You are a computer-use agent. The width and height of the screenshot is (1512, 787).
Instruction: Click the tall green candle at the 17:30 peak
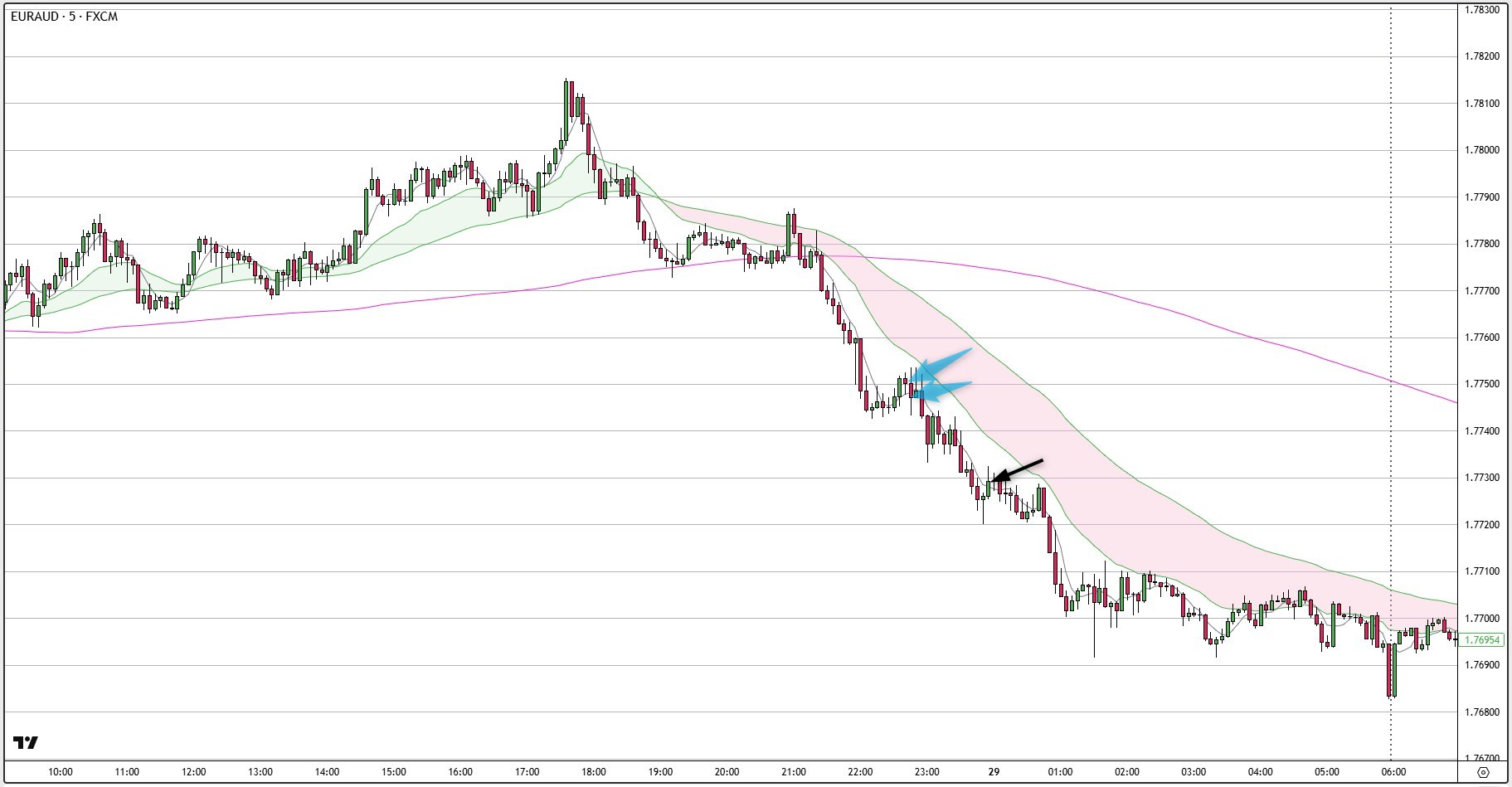[x=566, y=112]
